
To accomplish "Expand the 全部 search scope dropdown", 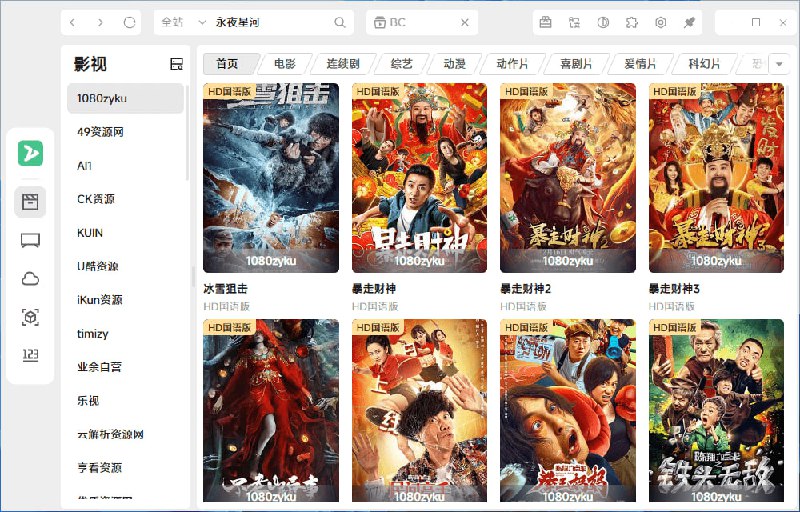I will pos(184,22).
